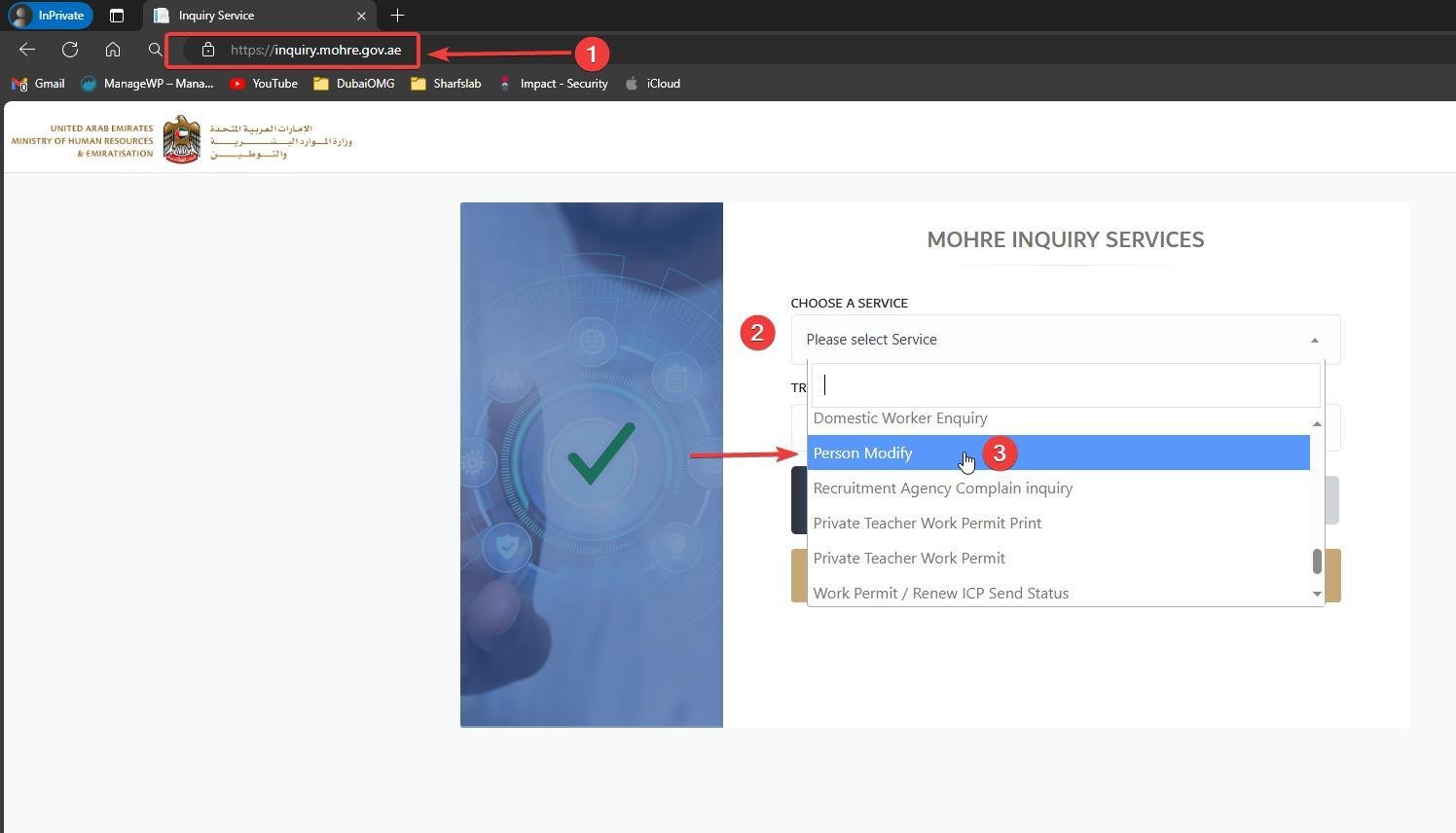
Task: Click the browser home icon
Action: (x=112, y=50)
